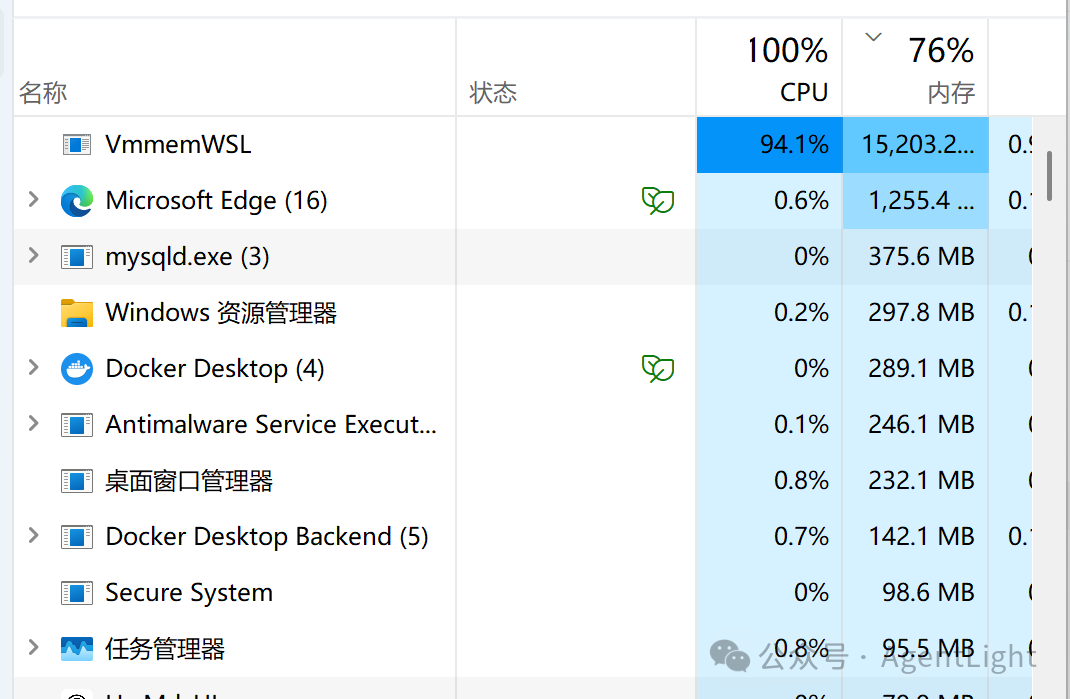
Task: Click the Docker Desktop whale icon
Action: (x=76, y=369)
